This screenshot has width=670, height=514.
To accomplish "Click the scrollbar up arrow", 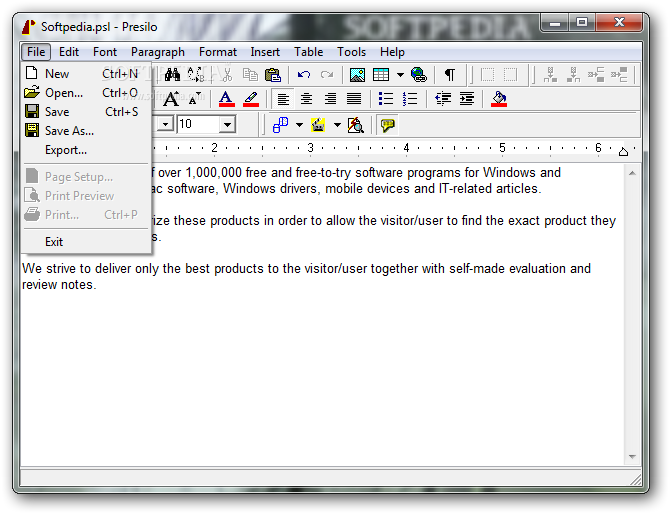I will (x=632, y=173).
